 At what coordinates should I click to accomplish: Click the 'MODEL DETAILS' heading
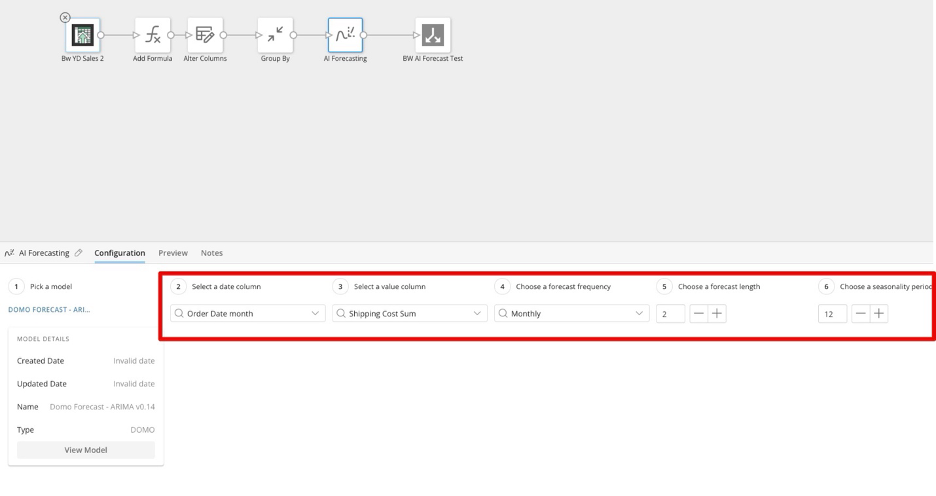point(43,339)
